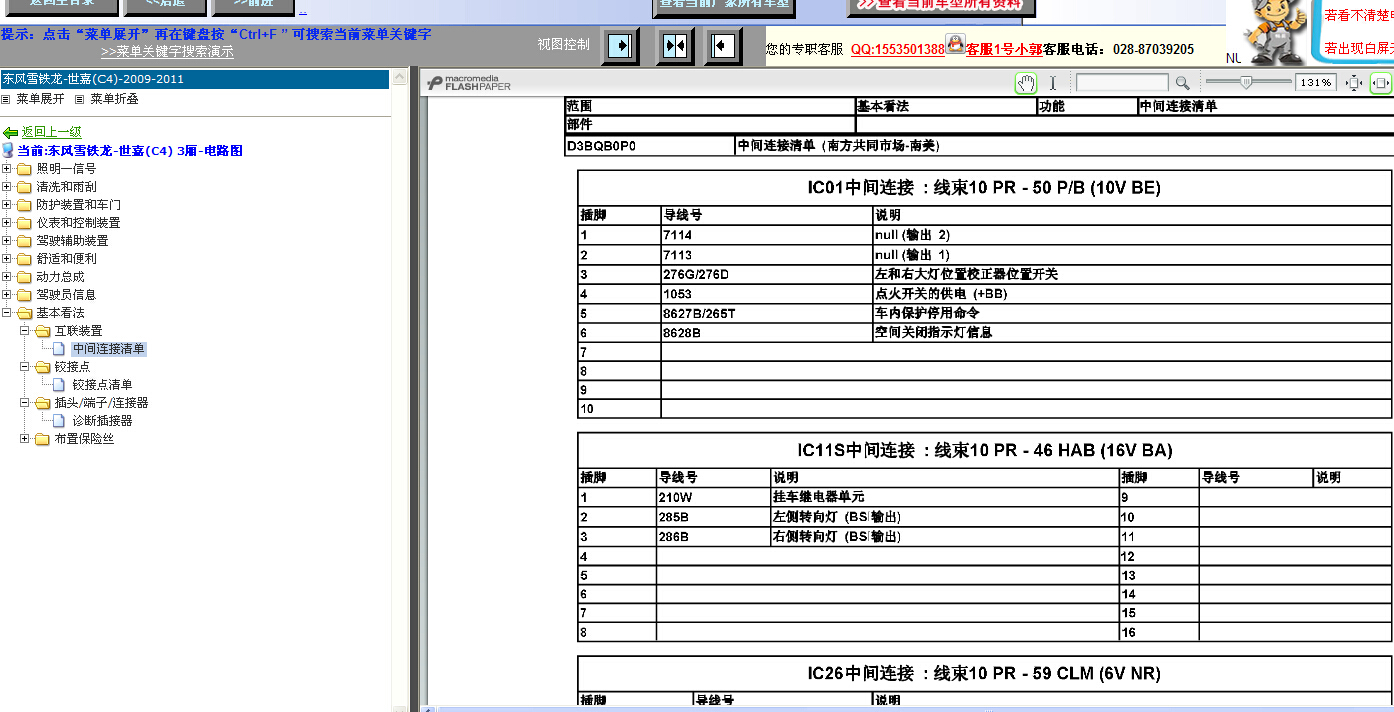Click the 防护装置和车门 folder icon
The image size is (1394, 712).
25,205
